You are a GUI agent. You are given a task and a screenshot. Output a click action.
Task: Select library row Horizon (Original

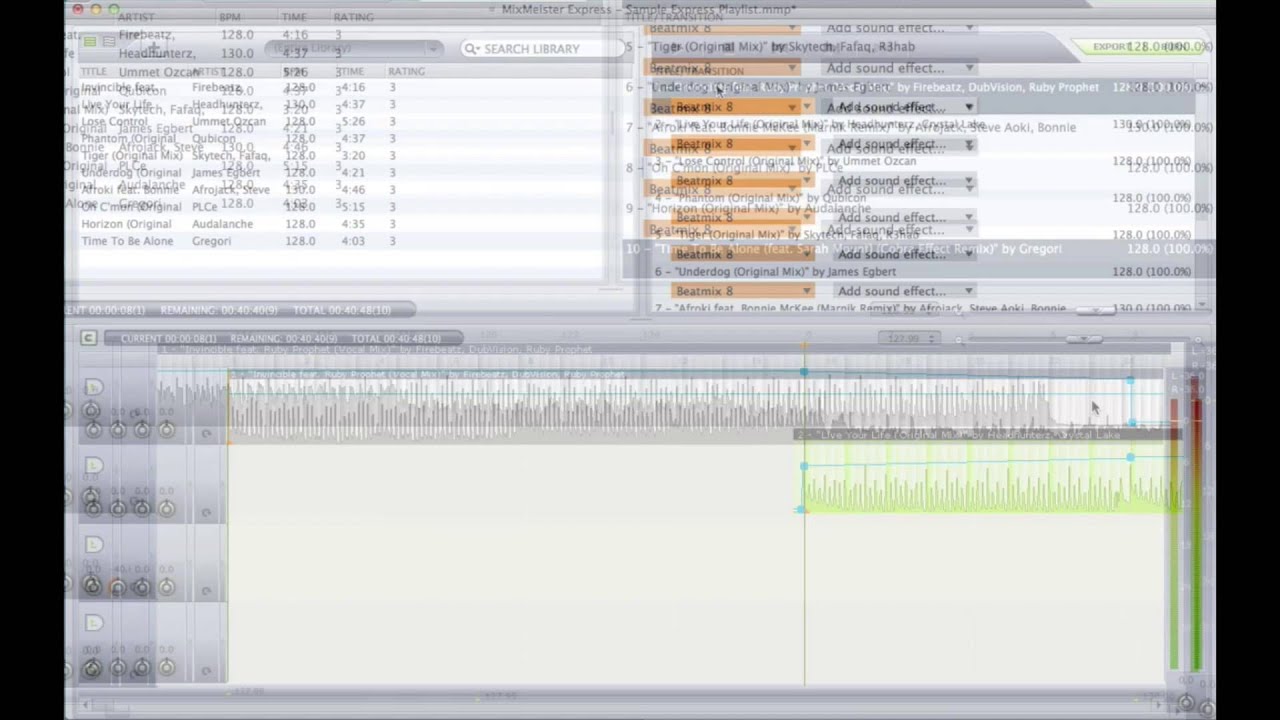pos(340,224)
